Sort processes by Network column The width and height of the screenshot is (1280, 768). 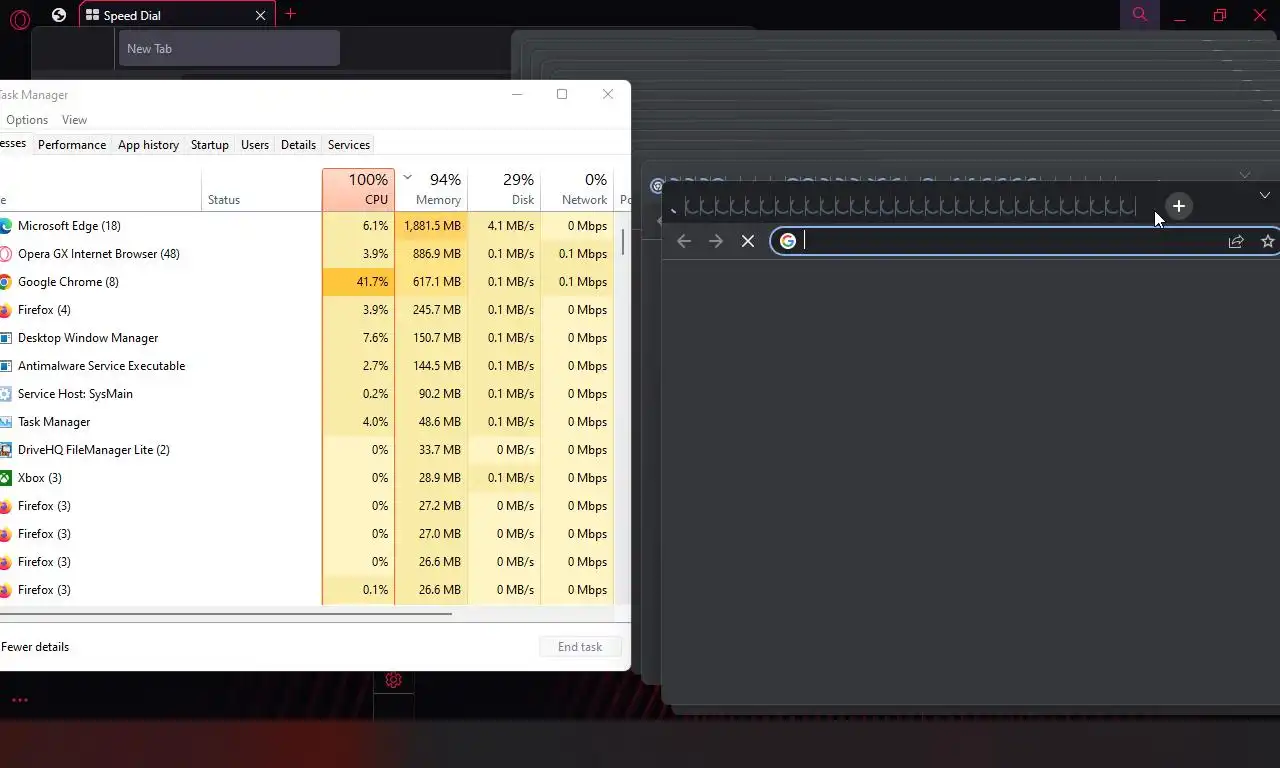click(577, 189)
